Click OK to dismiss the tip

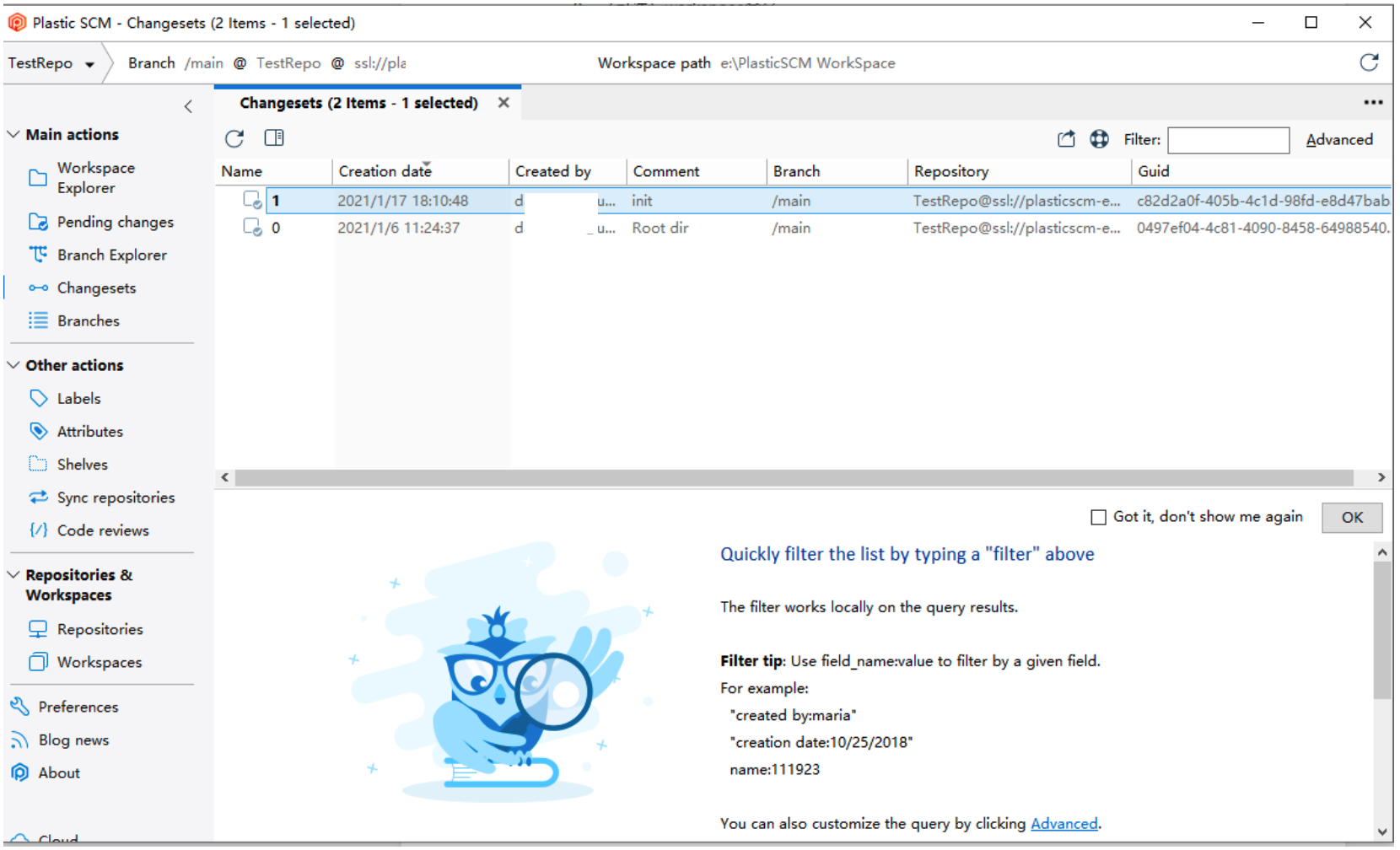(1352, 518)
